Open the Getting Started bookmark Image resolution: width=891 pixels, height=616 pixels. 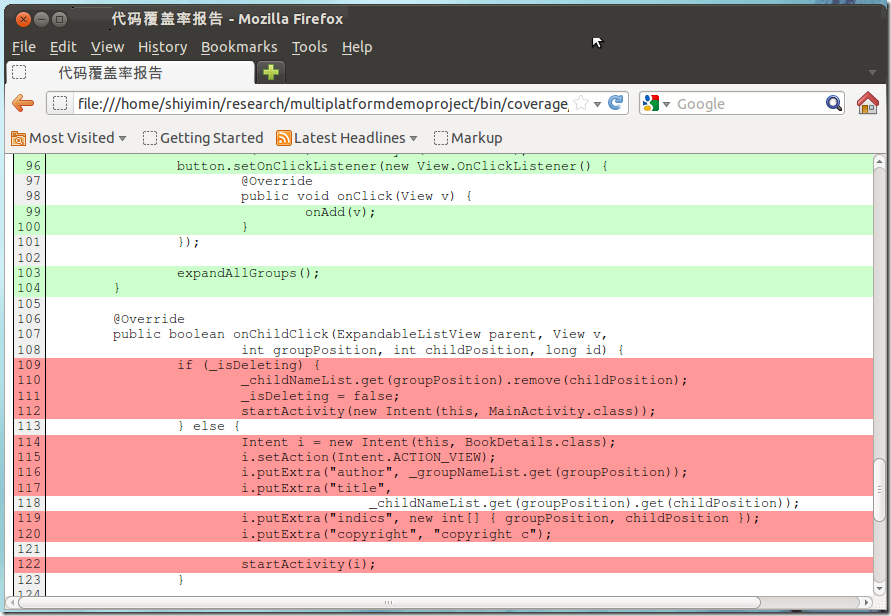[x=203, y=138]
